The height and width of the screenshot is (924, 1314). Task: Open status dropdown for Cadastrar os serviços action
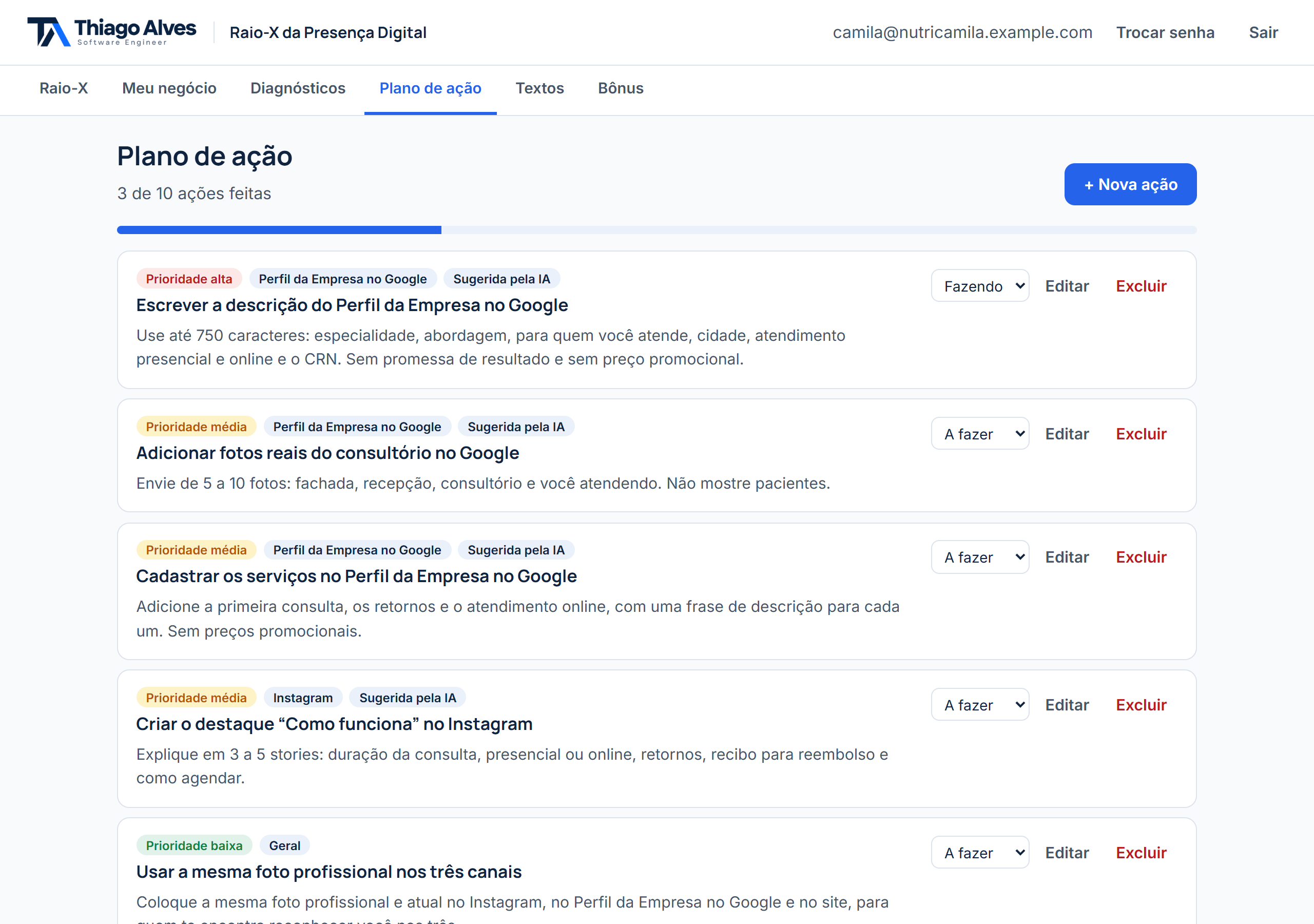pos(980,557)
